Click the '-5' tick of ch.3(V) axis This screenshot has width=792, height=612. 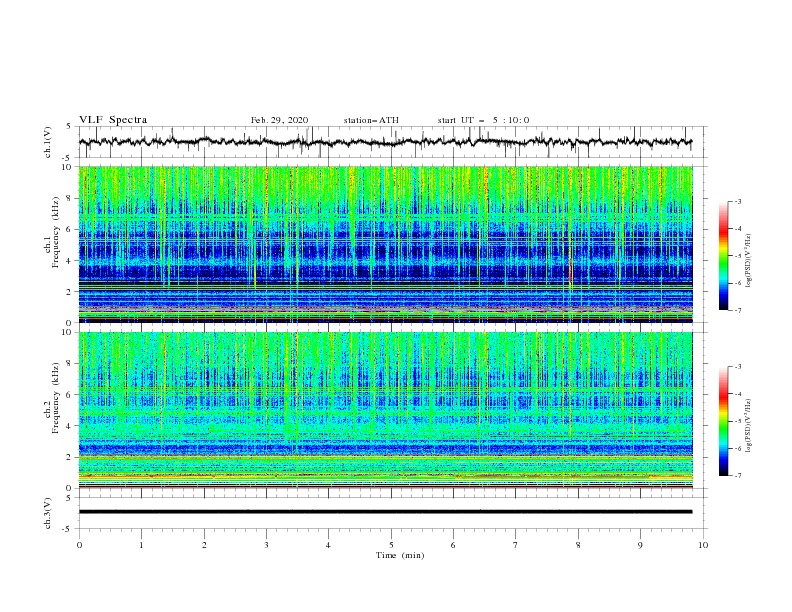68,529
